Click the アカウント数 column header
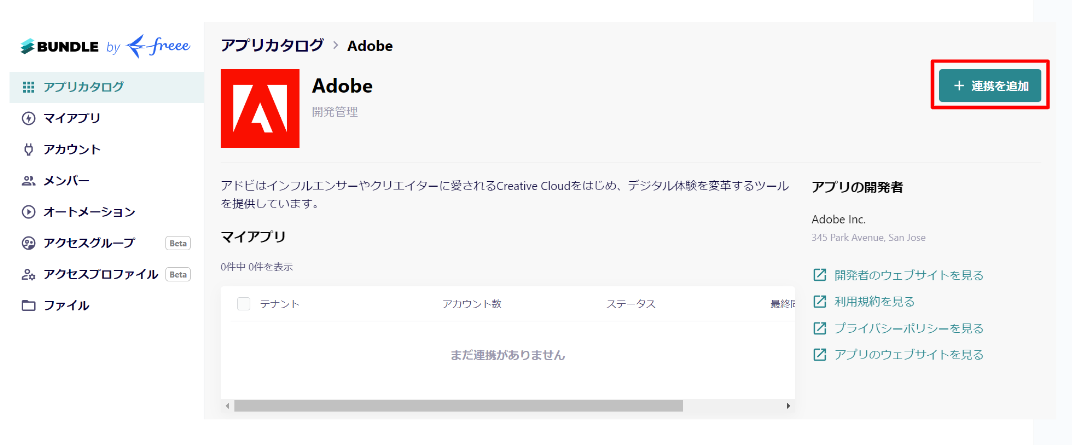The width and height of the screenshot is (1072, 445). point(472,304)
